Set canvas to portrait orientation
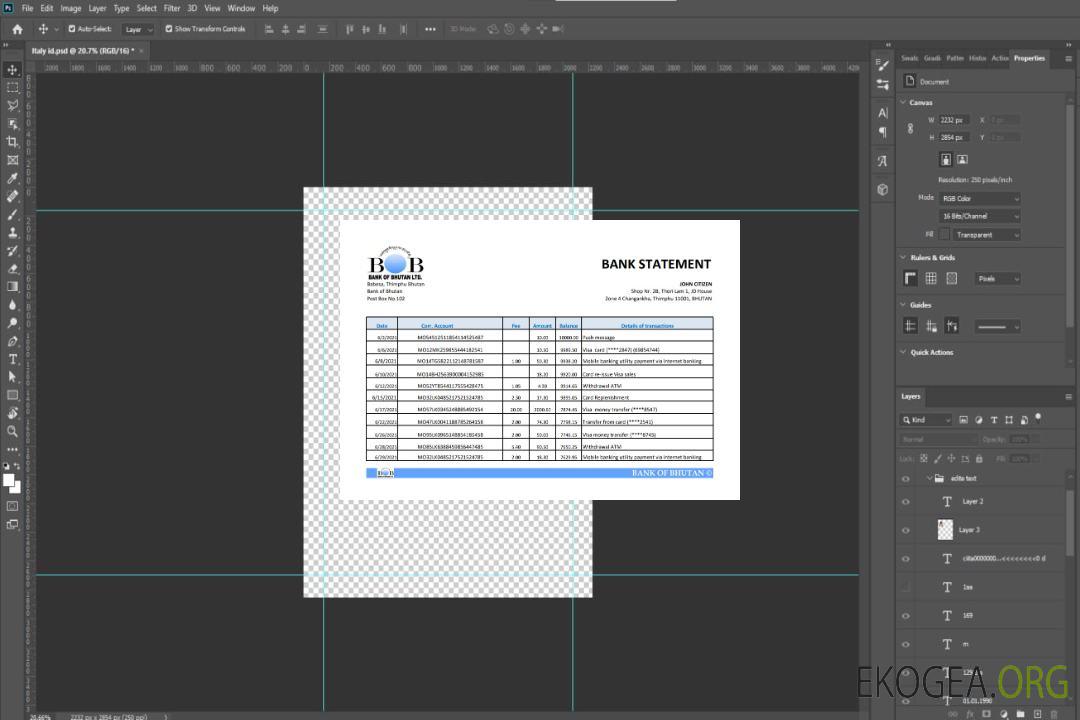 pyautogui.click(x=946, y=160)
